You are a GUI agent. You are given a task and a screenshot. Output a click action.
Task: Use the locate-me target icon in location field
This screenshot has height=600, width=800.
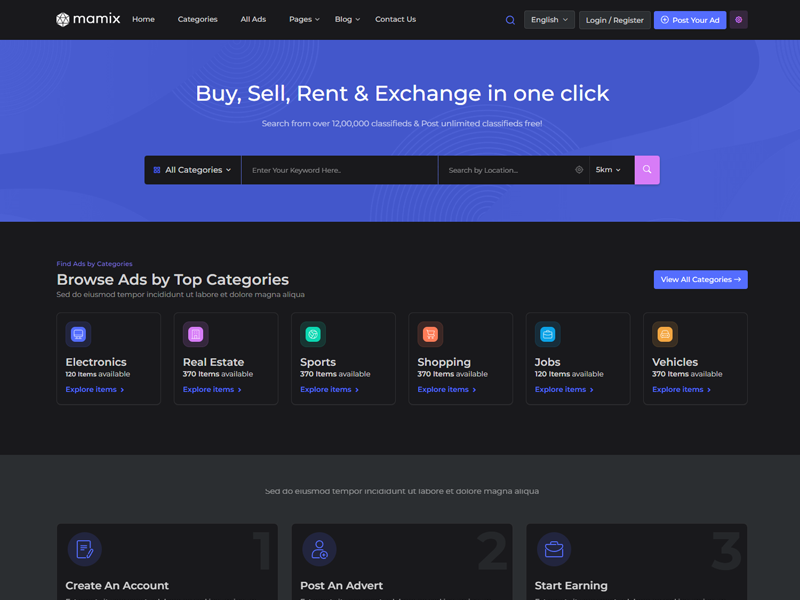(579, 170)
